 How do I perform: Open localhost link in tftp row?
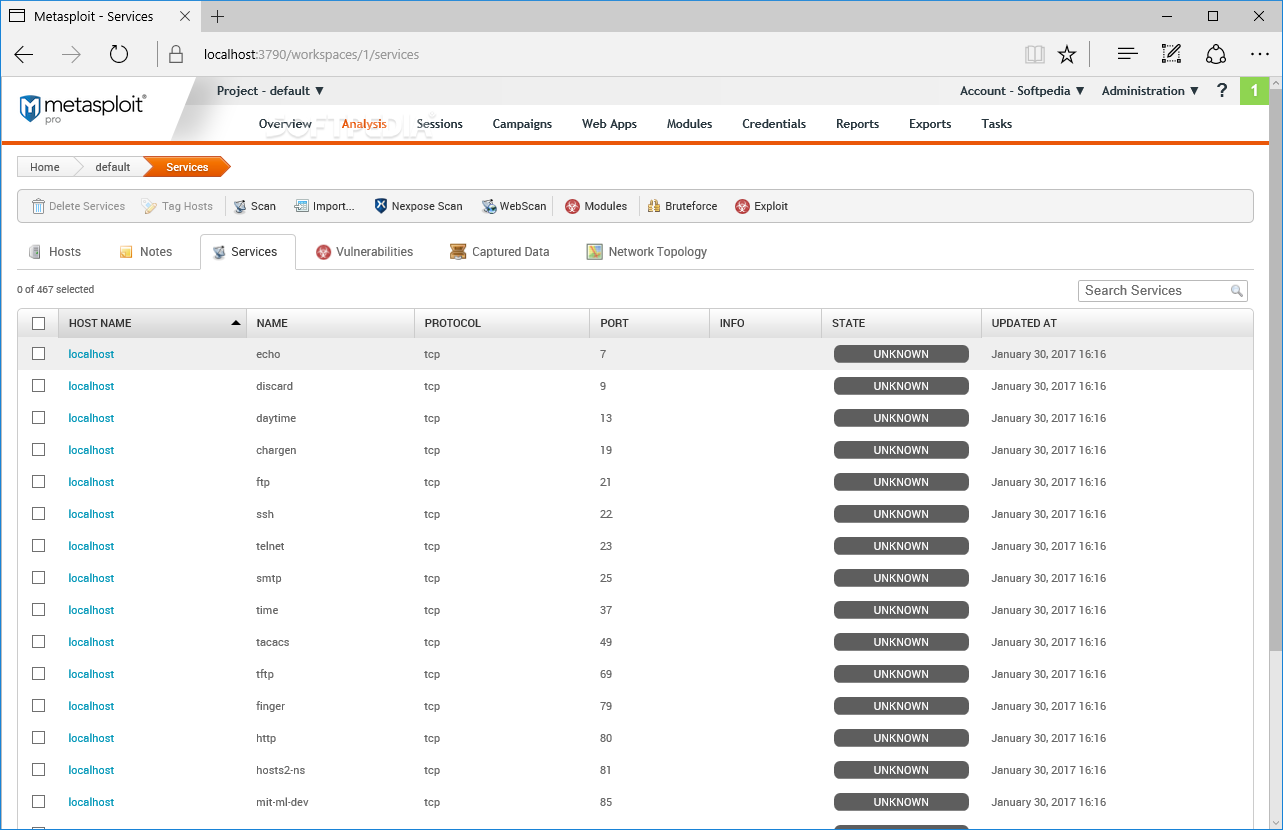[x=91, y=674]
